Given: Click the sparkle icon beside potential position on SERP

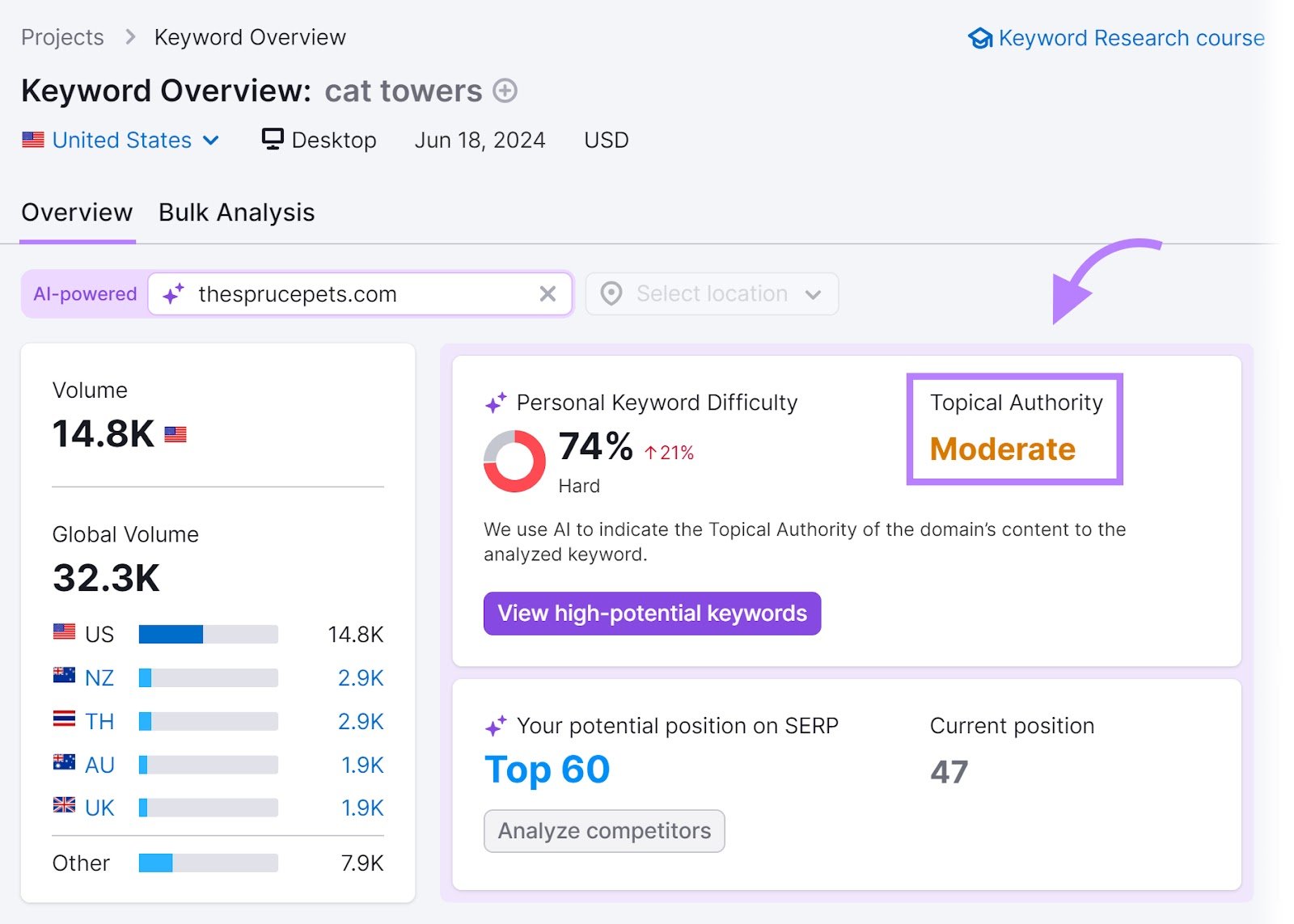Looking at the screenshot, I should [496, 725].
